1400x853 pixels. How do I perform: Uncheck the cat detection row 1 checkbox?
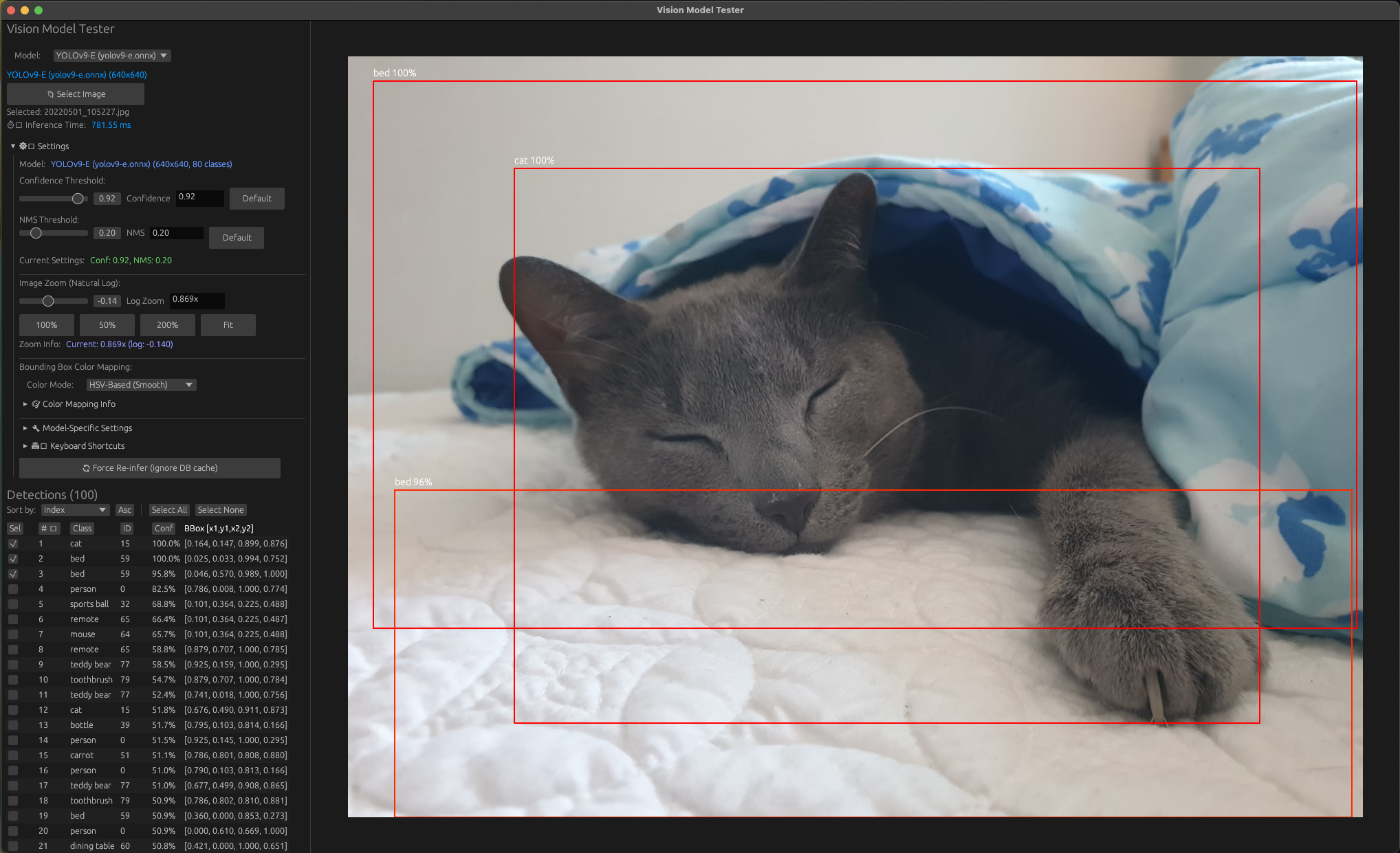(13, 544)
